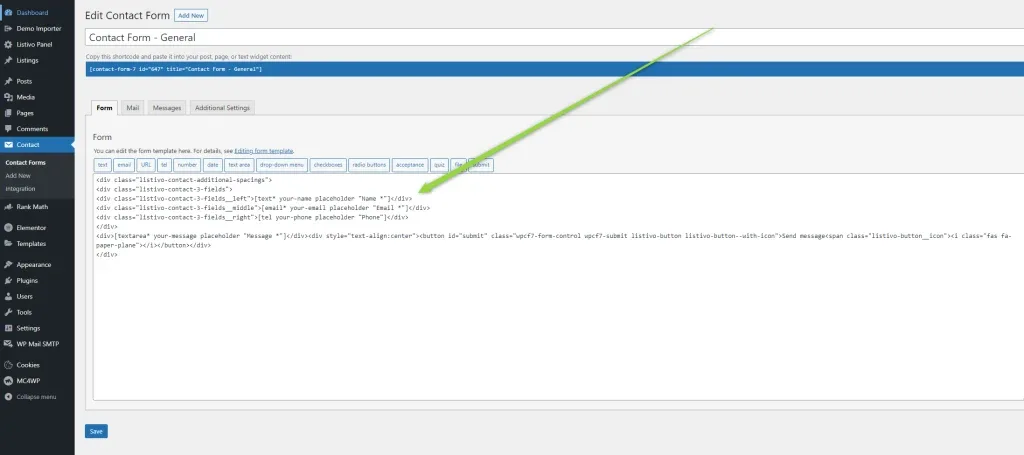Open the MC4WP icon
This screenshot has width=1024, height=455.
pyautogui.click(x=8, y=381)
